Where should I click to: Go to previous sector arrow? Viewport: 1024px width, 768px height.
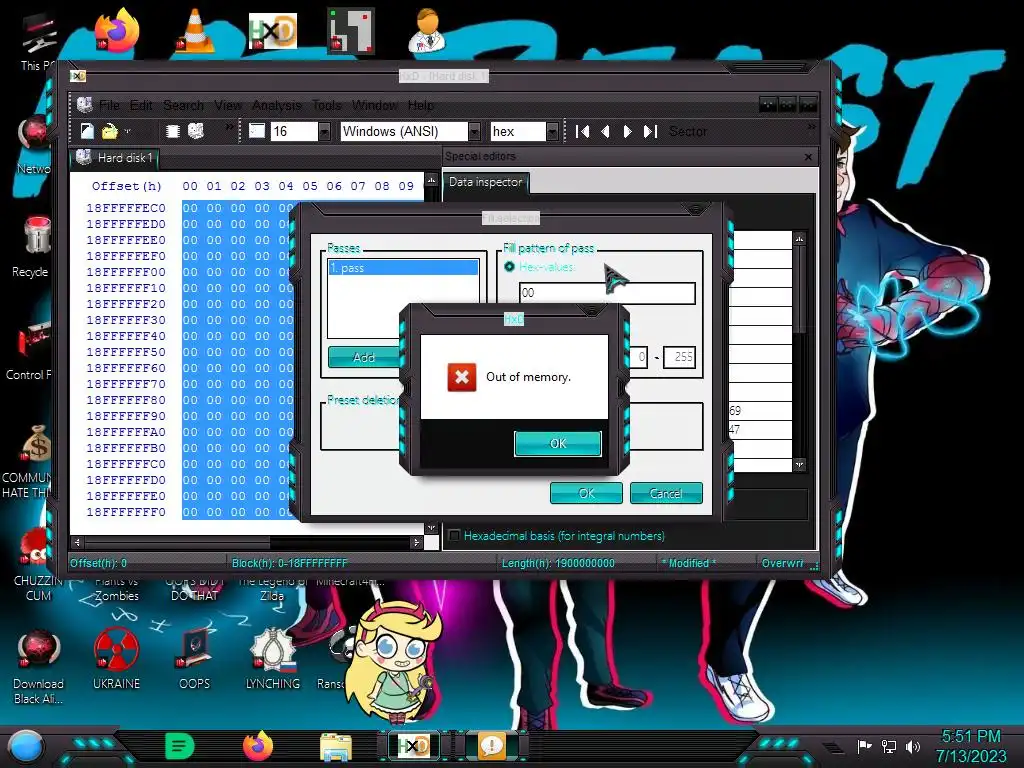[605, 132]
